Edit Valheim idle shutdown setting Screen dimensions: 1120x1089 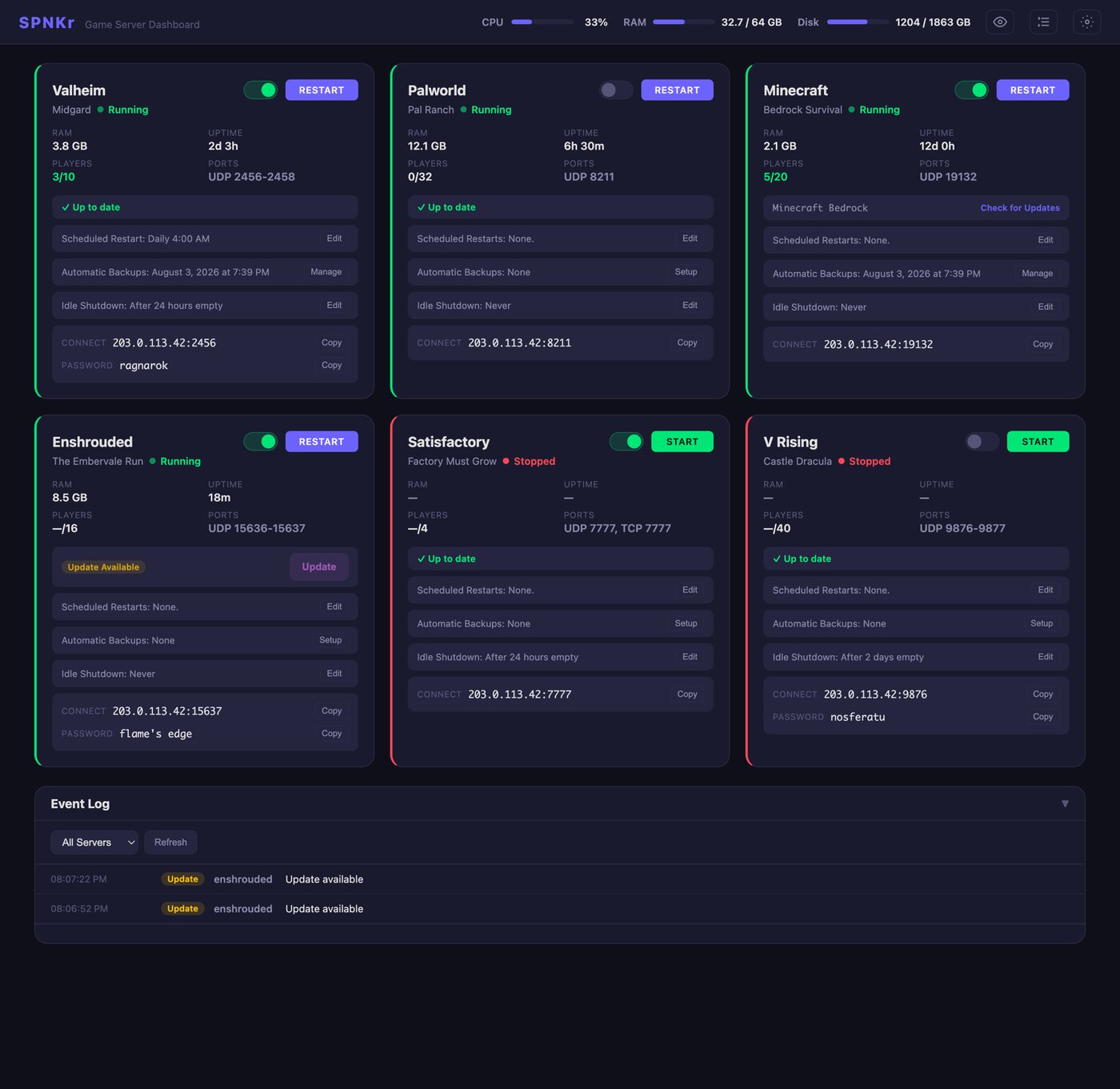(x=334, y=306)
